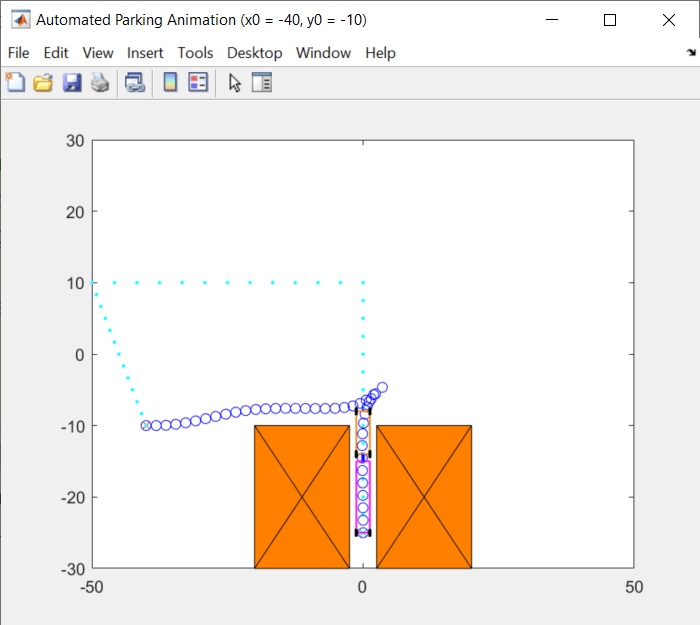Click the y-axis label -30
The width and height of the screenshot is (700, 625).
click(x=73, y=569)
